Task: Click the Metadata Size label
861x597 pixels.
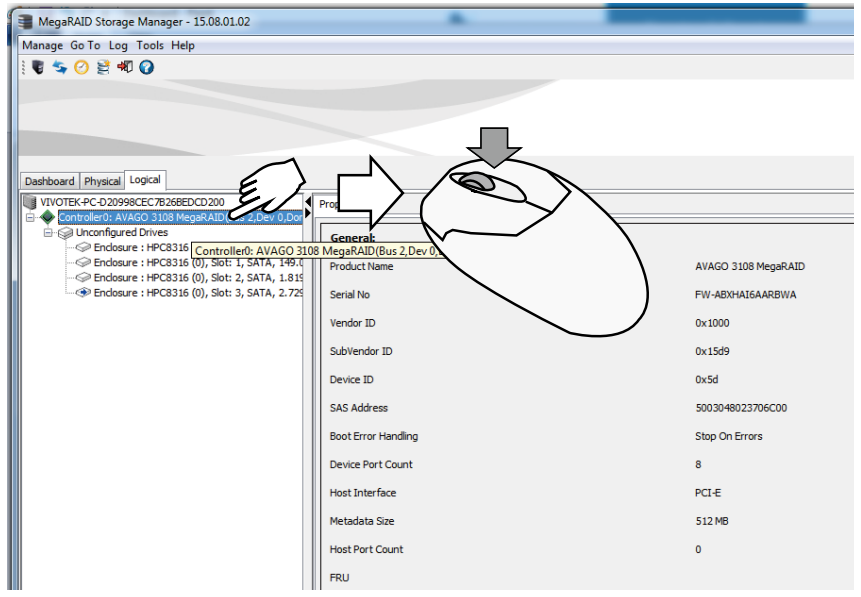Action: 362,521
